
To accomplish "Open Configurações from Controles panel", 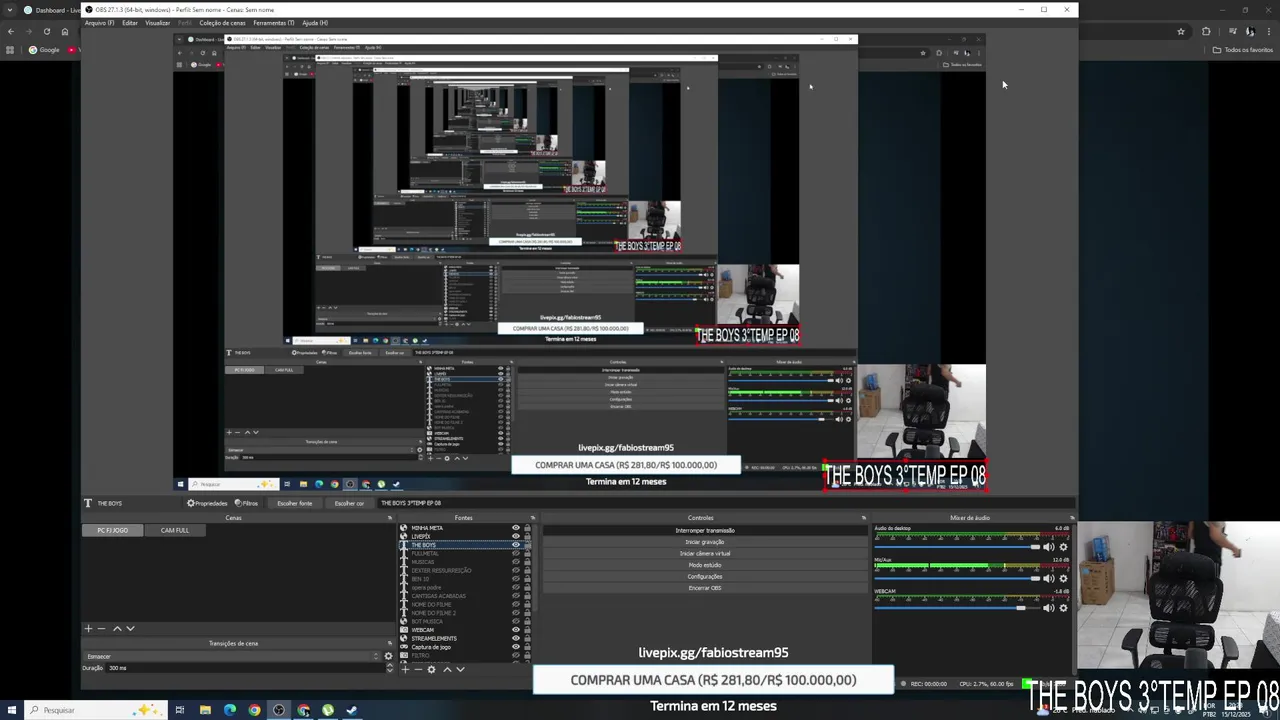I will (705, 576).
